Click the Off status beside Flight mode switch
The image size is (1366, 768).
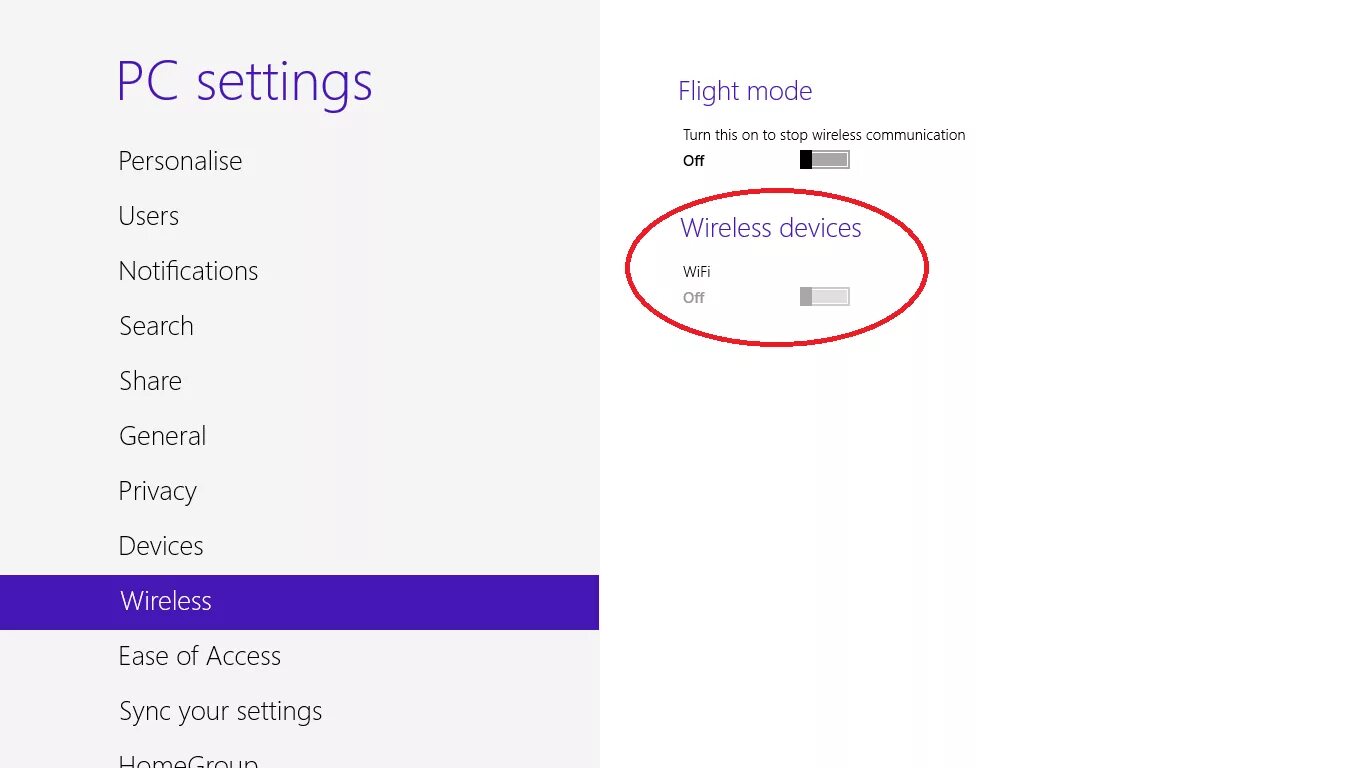coord(694,161)
